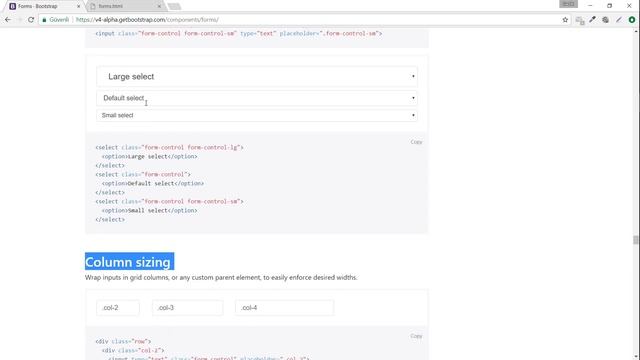This screenshot has height=360, width=640.
Task: Click code line with form-control-lg select
Action: [169, 147]
